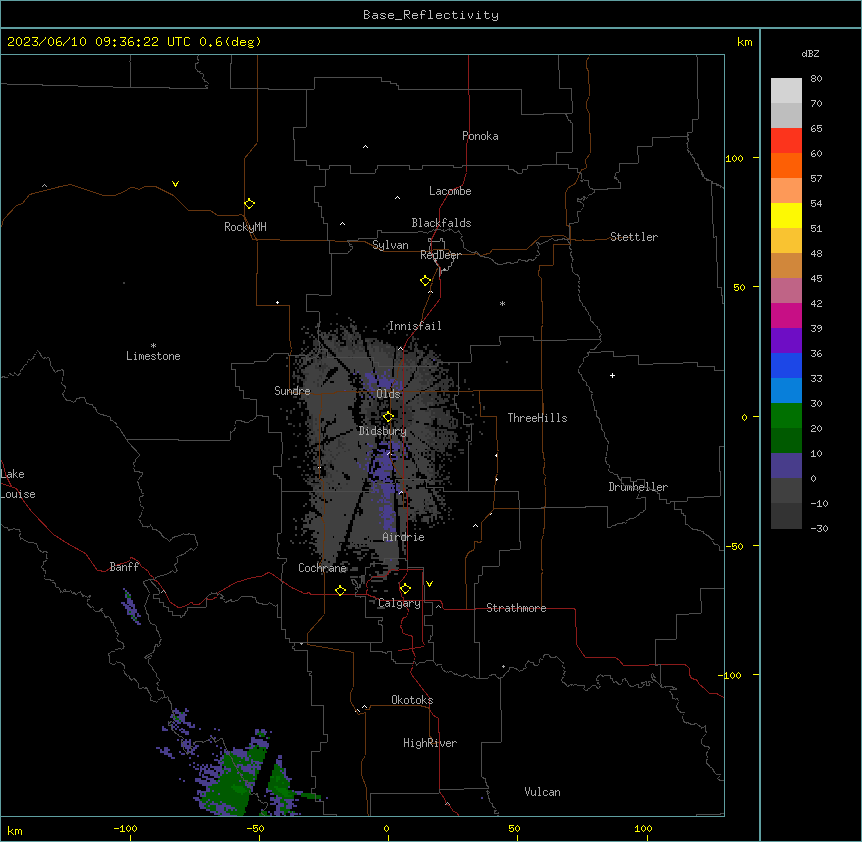Click the Banff label

point(124,567)
